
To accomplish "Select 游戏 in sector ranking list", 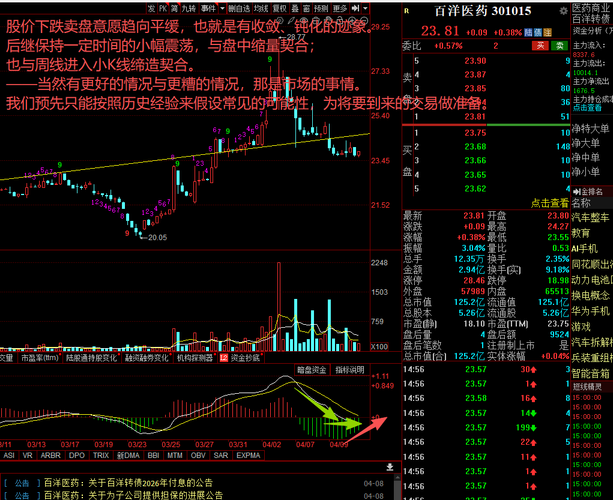I will (x=581, y=327).
